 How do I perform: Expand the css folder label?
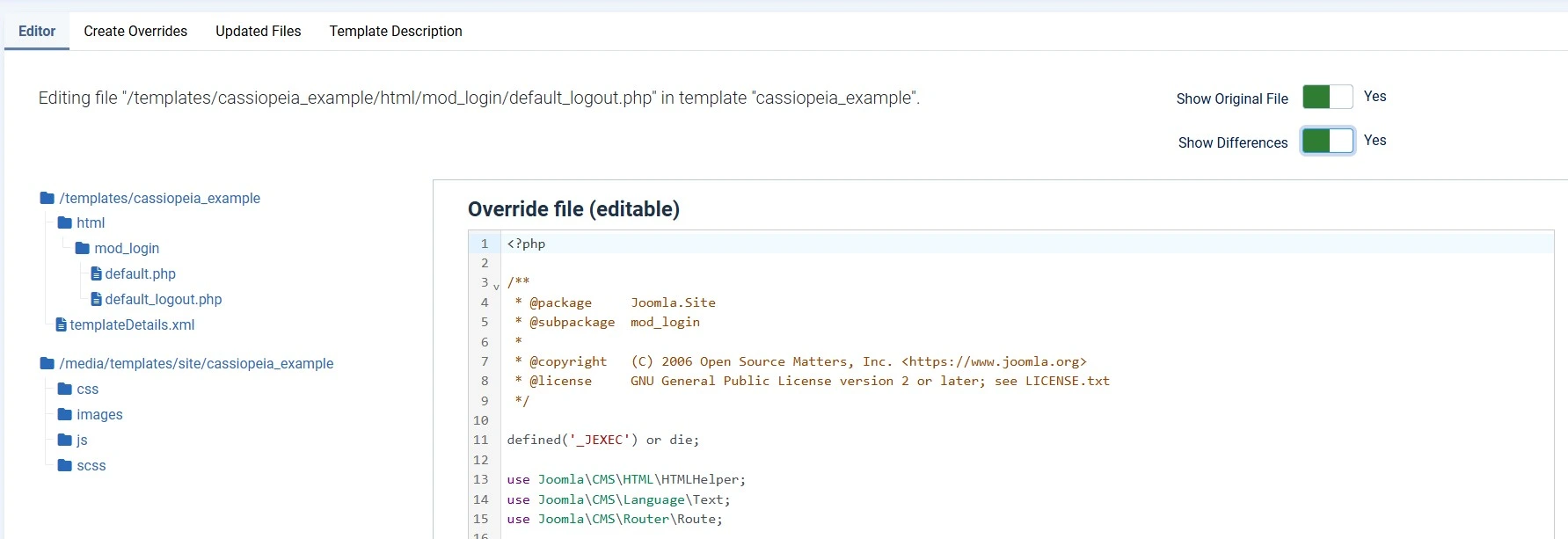88,389
